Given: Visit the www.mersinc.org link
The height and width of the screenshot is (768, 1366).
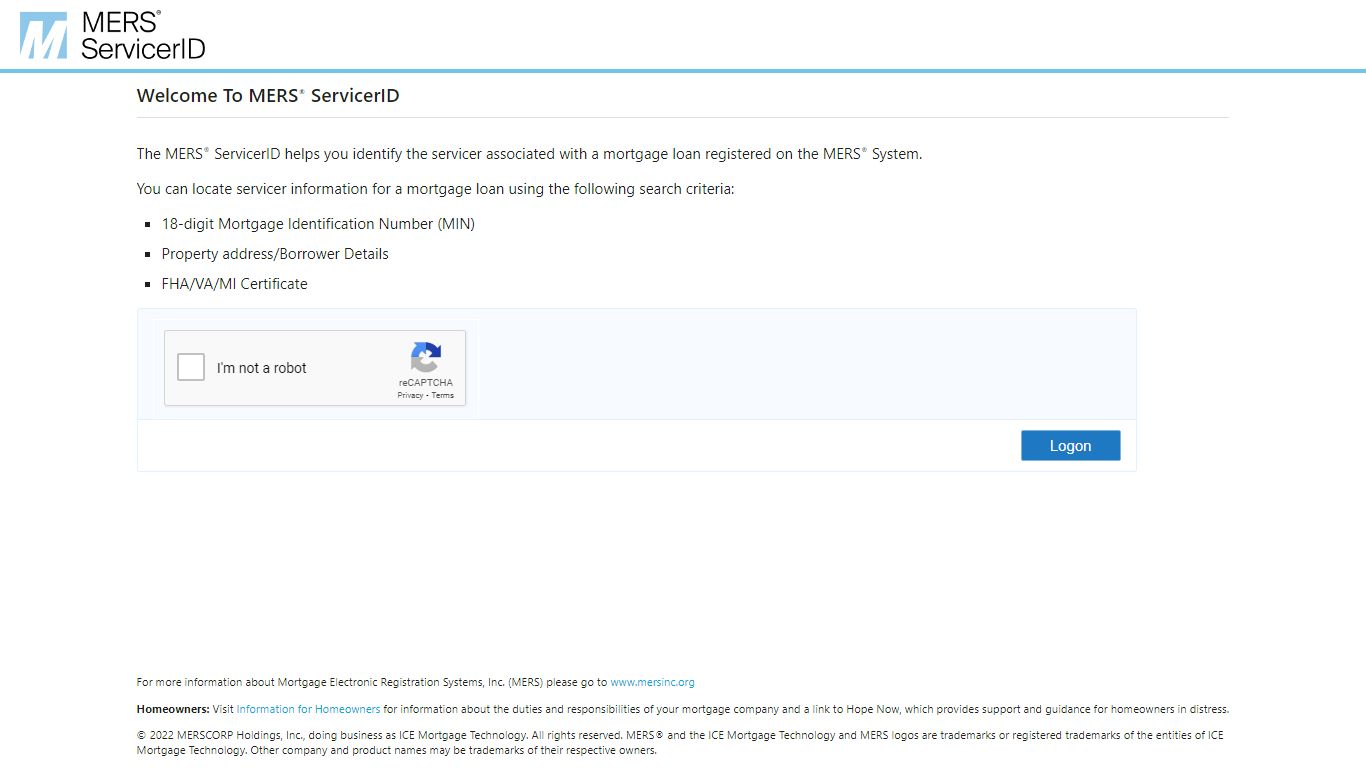Looking at the screenshot, I should pyautogui.click(x=652, y=682).
